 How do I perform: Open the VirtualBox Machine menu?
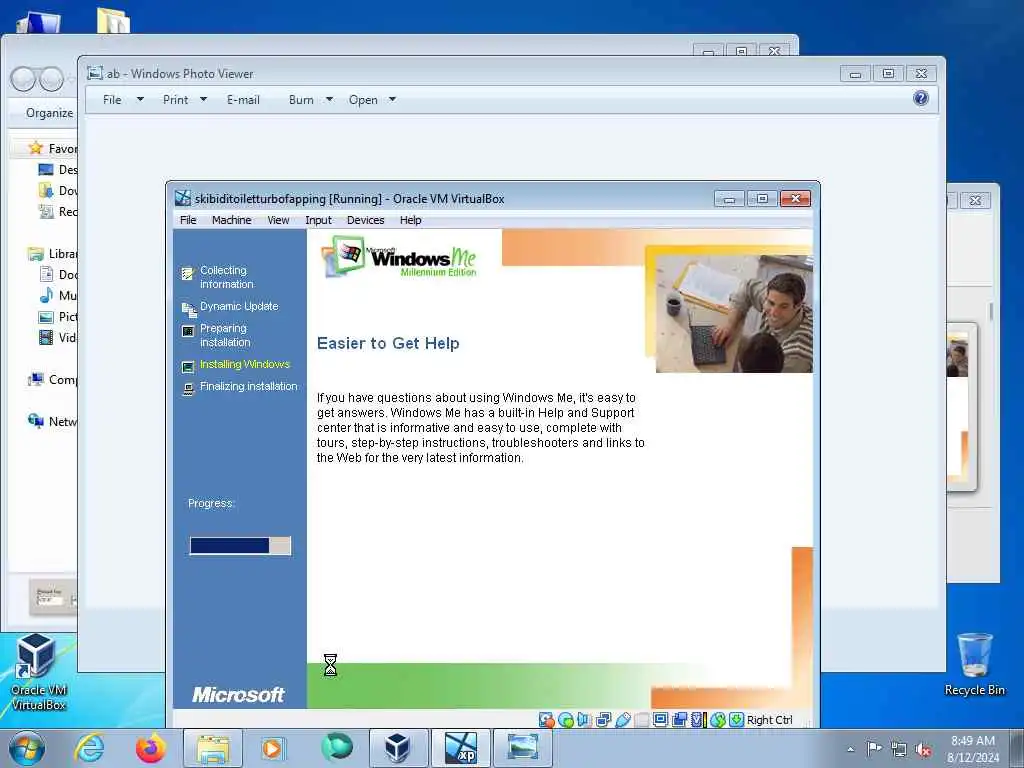click(x=231, y=220)
